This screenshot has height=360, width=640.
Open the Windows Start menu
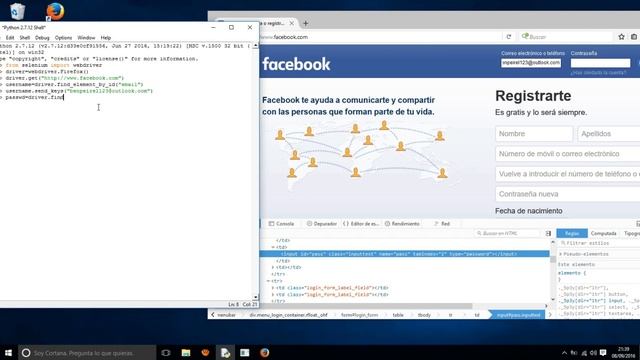[x=8, y=353]
